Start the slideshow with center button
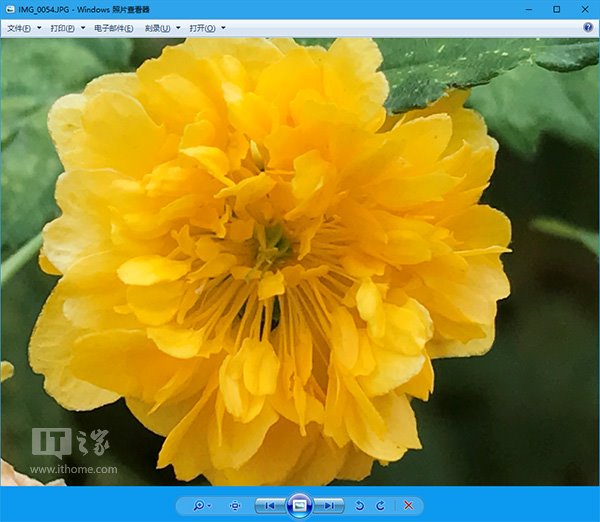The height and width of the screenshot is (522, 600). (x=299, y=506)
